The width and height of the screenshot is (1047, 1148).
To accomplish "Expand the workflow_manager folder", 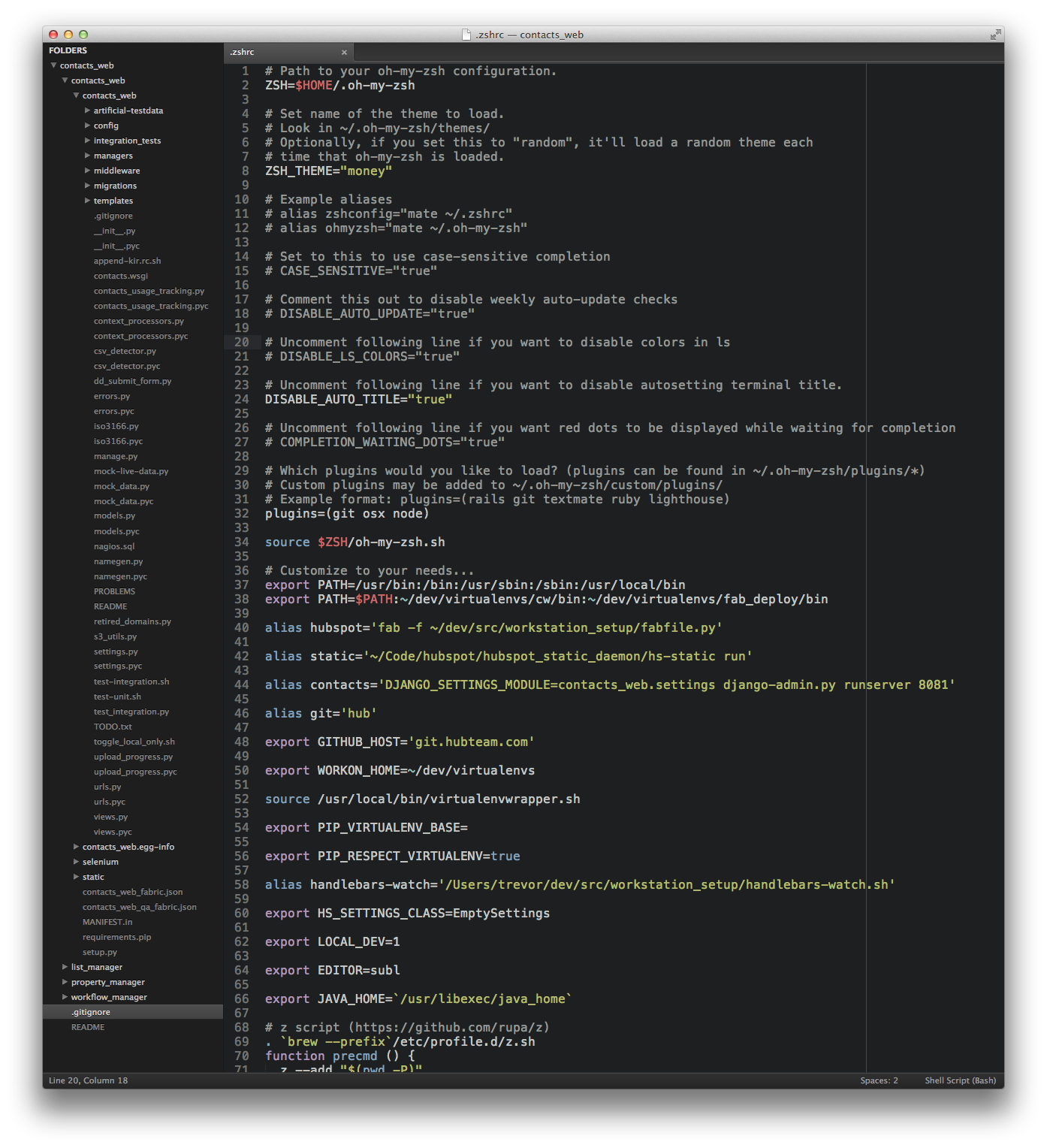I will click(65, 997).
